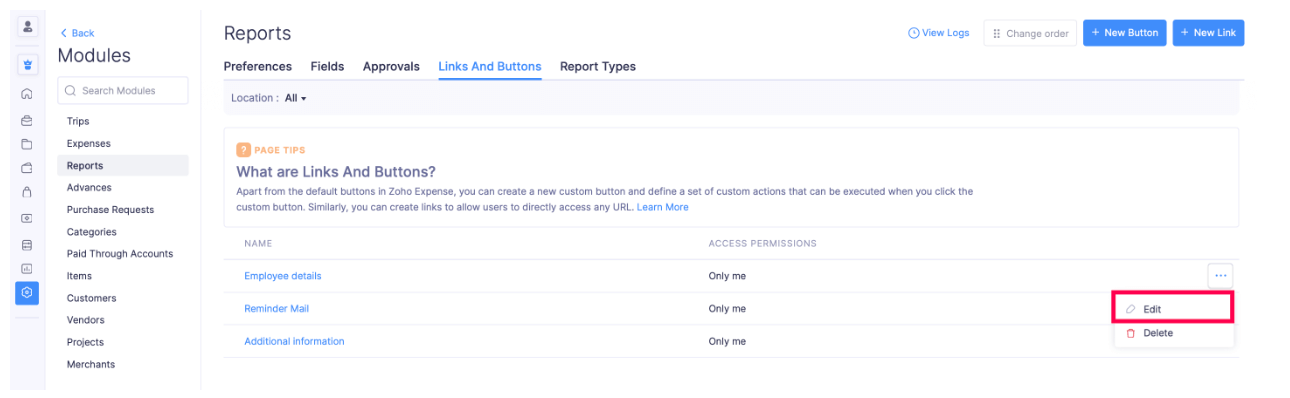
Task: Choose Delete from the context menu
Action: click(x=1174, y=333)
